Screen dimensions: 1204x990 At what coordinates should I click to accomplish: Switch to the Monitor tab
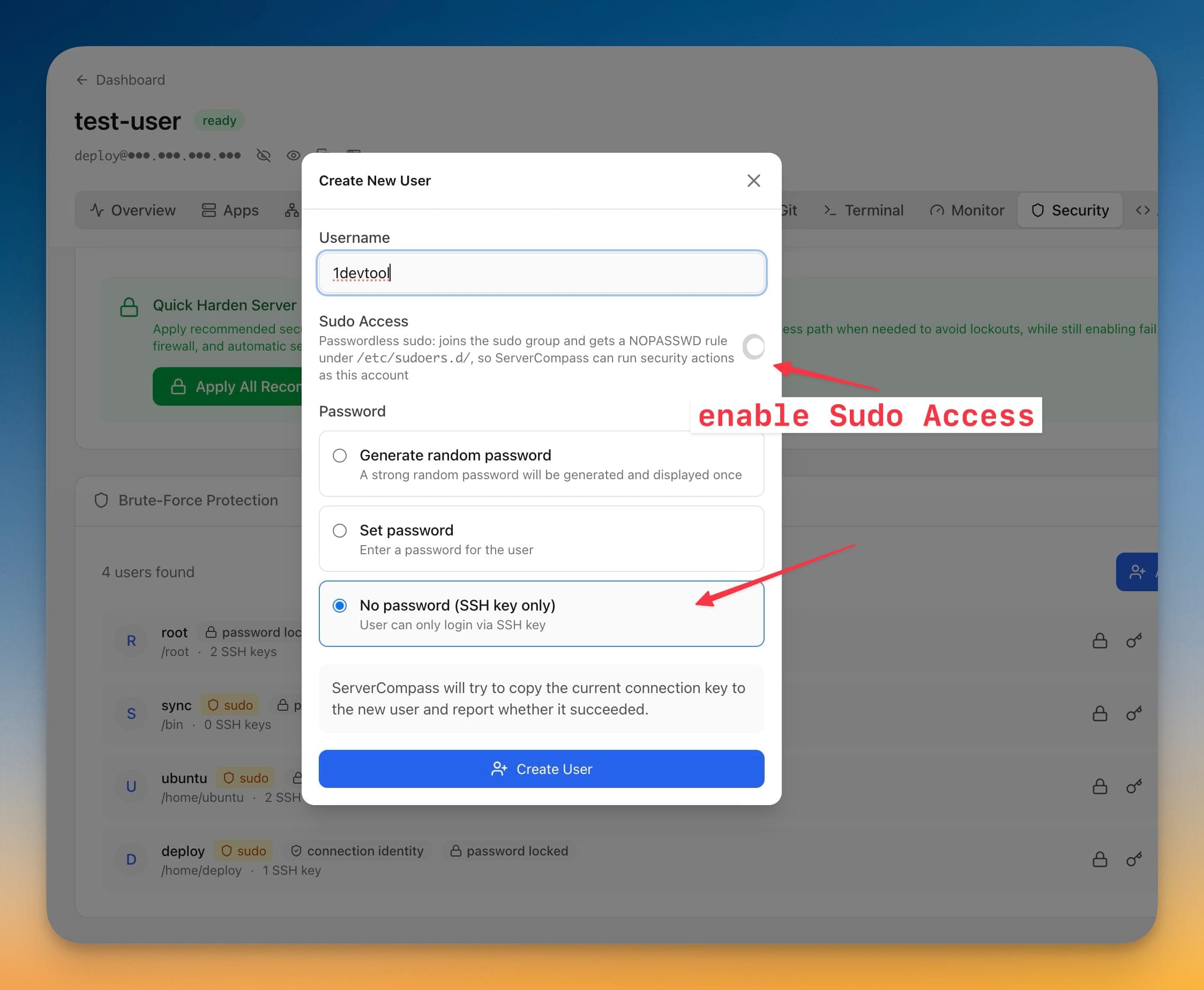967,211
